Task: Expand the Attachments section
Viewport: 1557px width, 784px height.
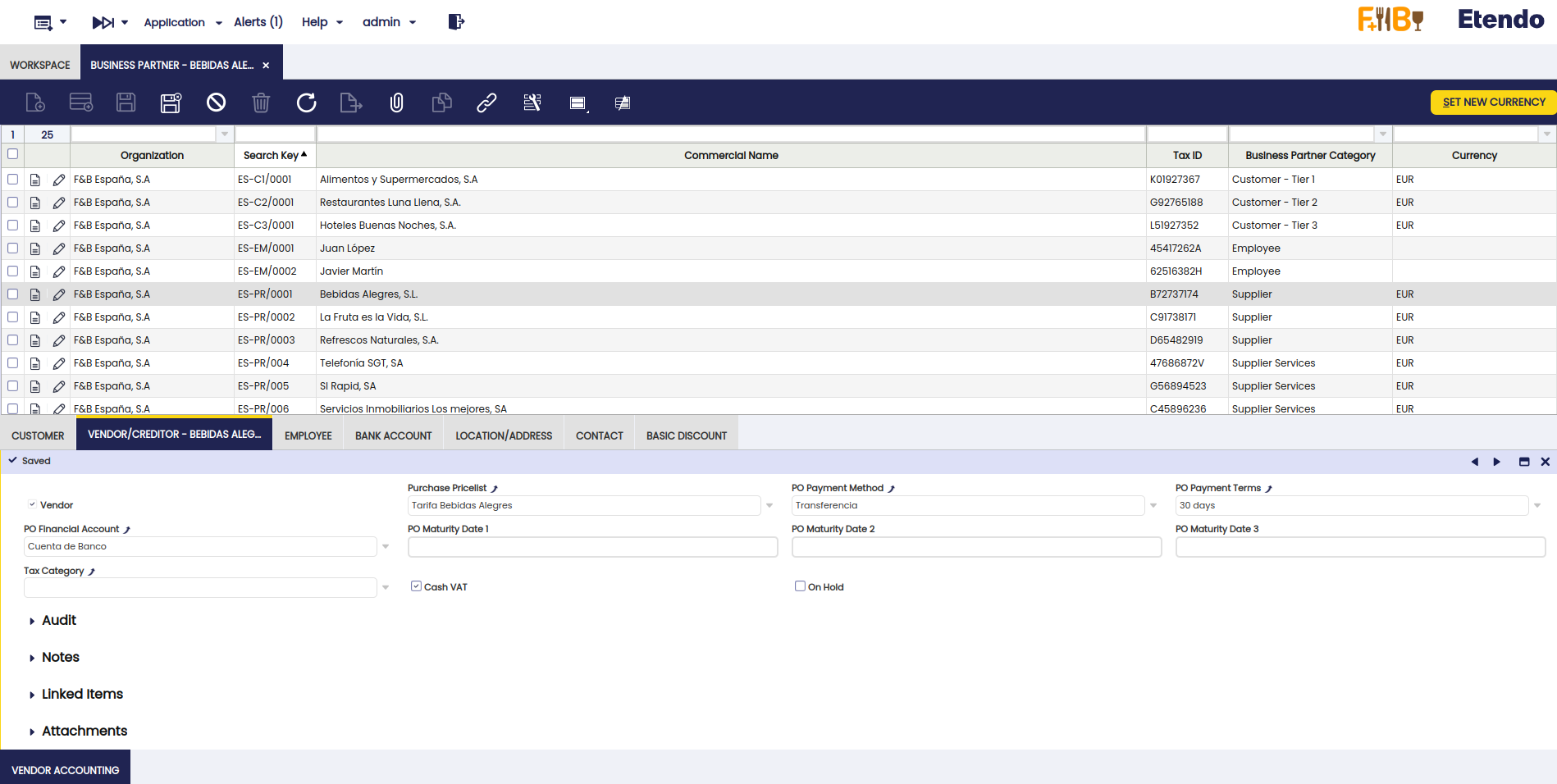Action: point(78,732)
